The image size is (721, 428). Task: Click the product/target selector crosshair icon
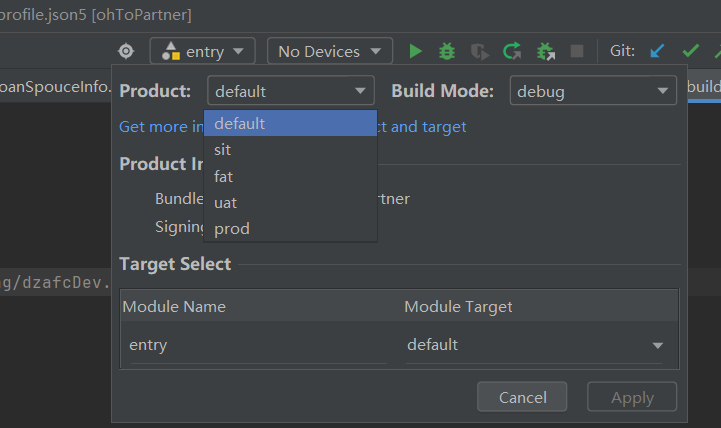[126, 51]
